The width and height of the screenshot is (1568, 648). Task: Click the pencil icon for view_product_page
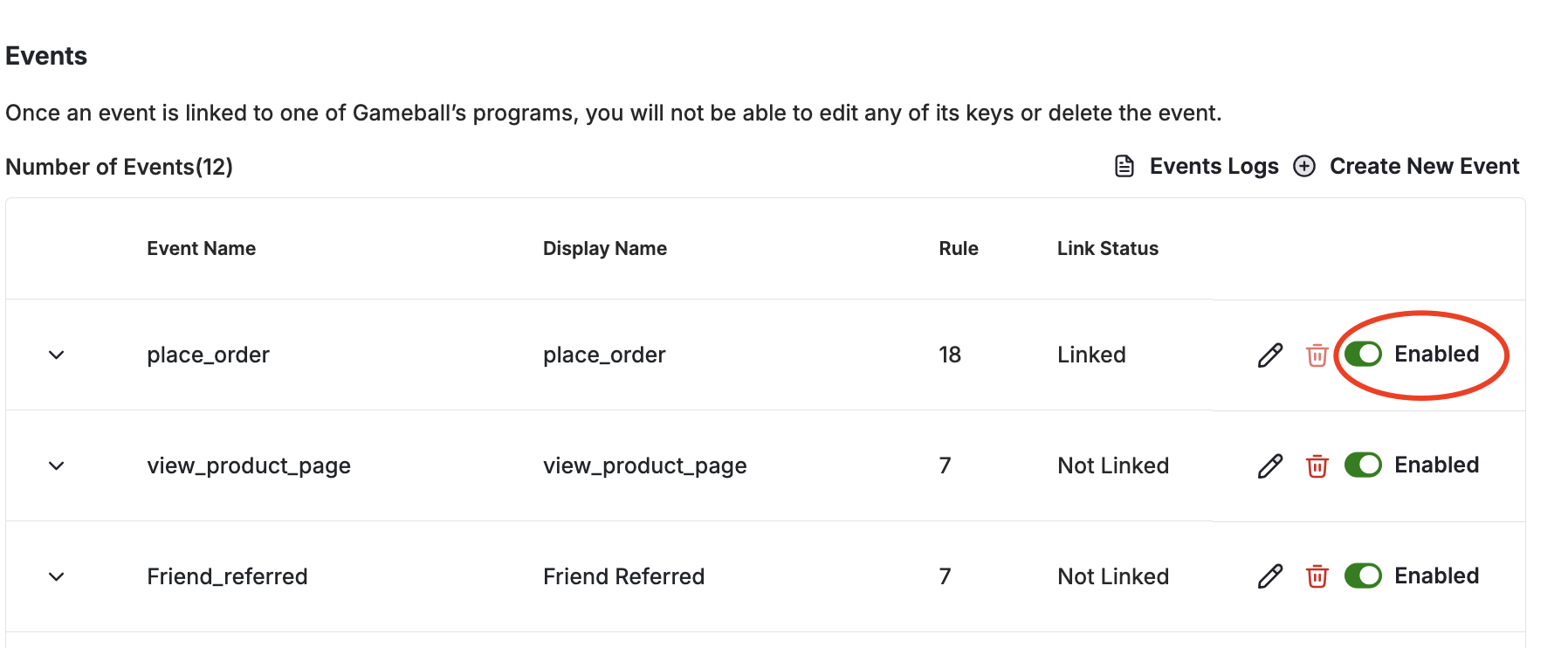(1270, 465)
